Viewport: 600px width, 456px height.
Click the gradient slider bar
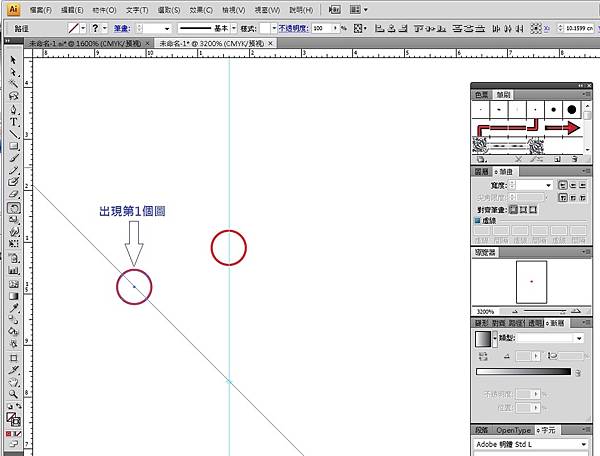coord(523,372)
